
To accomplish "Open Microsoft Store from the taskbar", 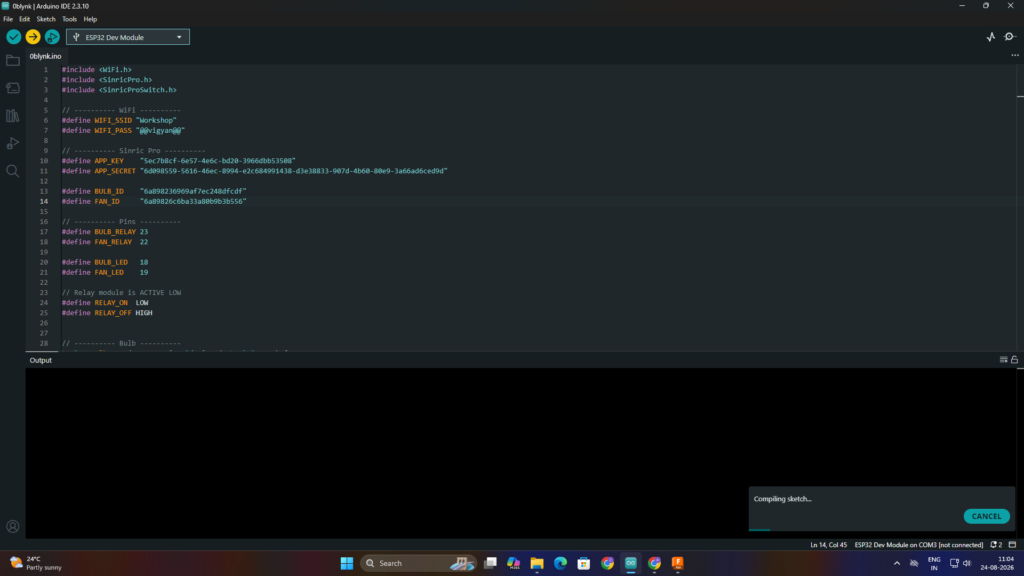I will [584, 563].
